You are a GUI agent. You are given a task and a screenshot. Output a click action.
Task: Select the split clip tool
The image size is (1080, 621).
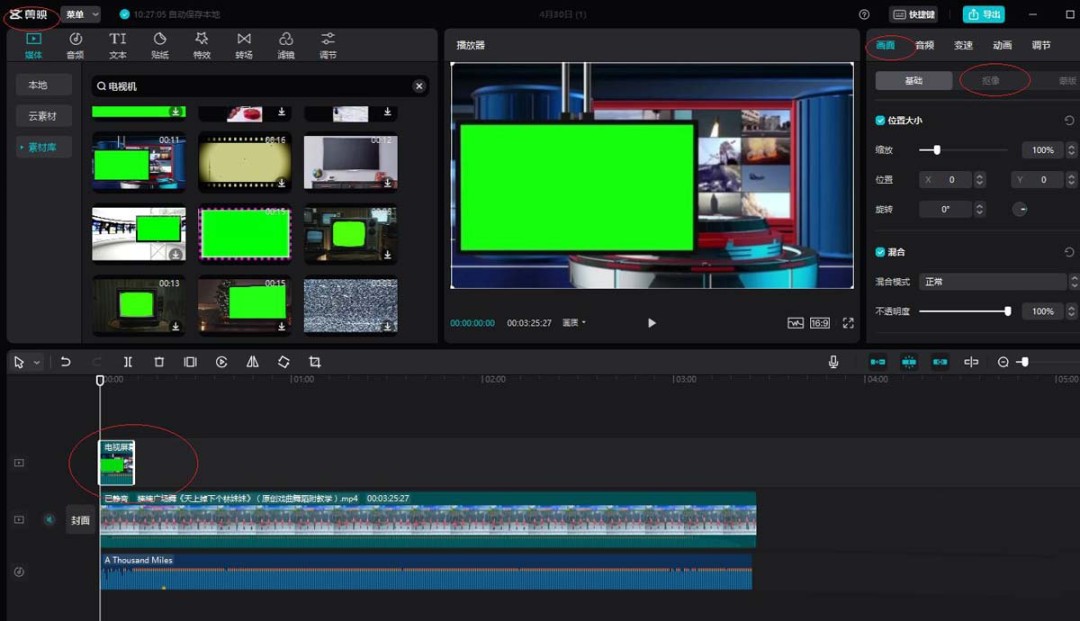tap(128, 362)
